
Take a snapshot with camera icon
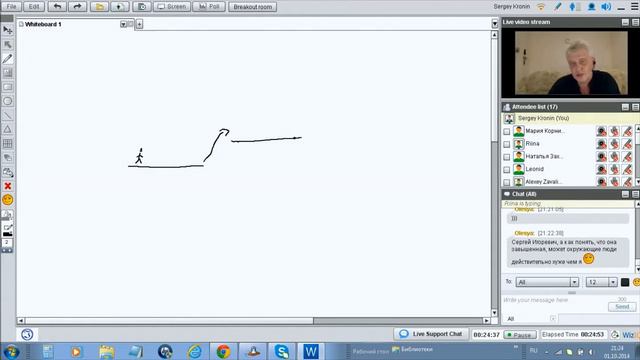142,7
